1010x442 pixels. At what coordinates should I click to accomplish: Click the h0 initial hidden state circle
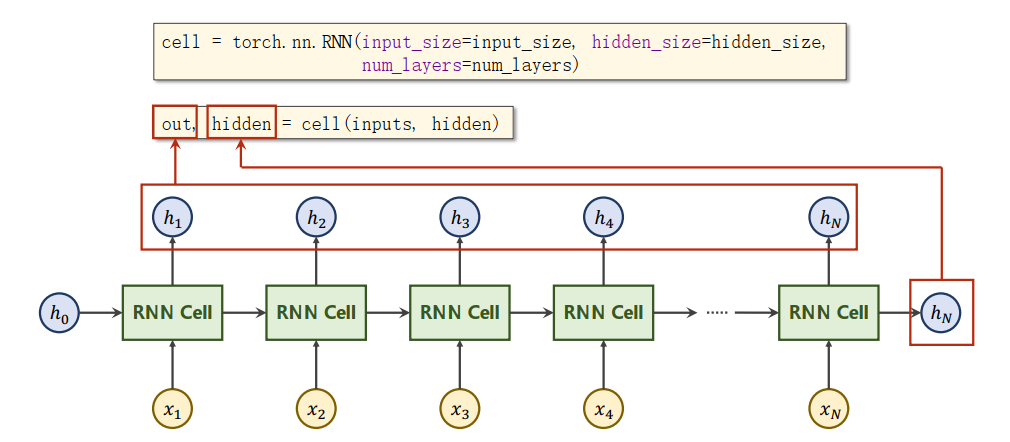pos(59,313)
